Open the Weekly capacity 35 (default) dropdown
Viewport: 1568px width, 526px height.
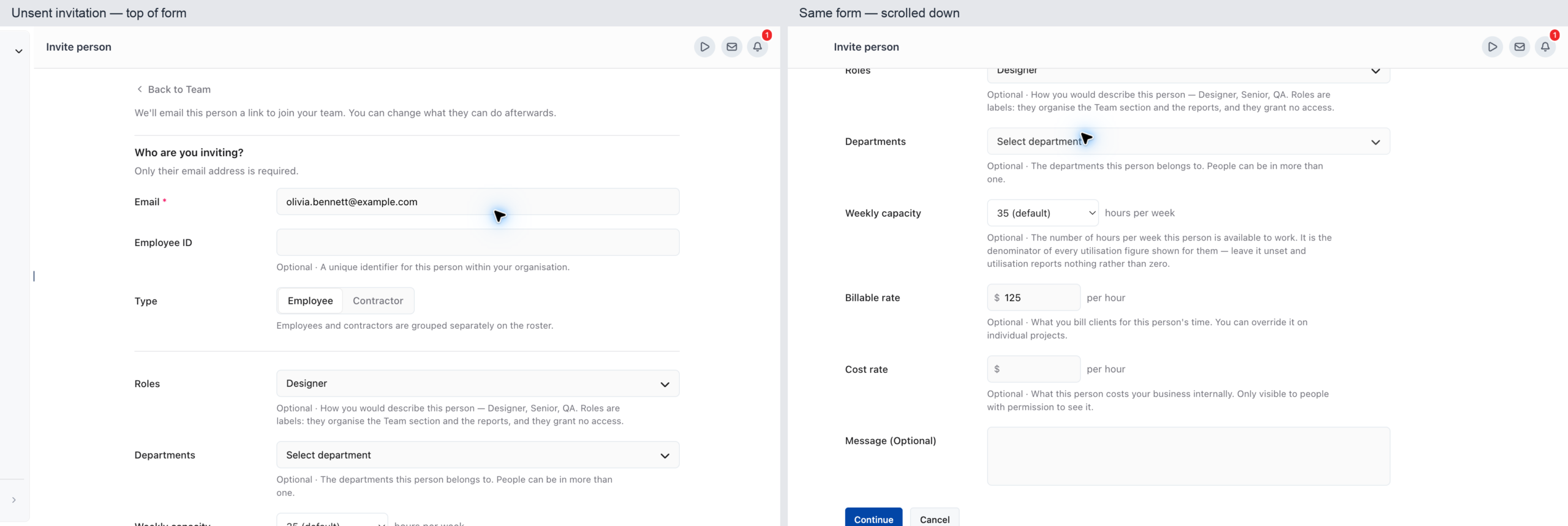[1042, 213]
